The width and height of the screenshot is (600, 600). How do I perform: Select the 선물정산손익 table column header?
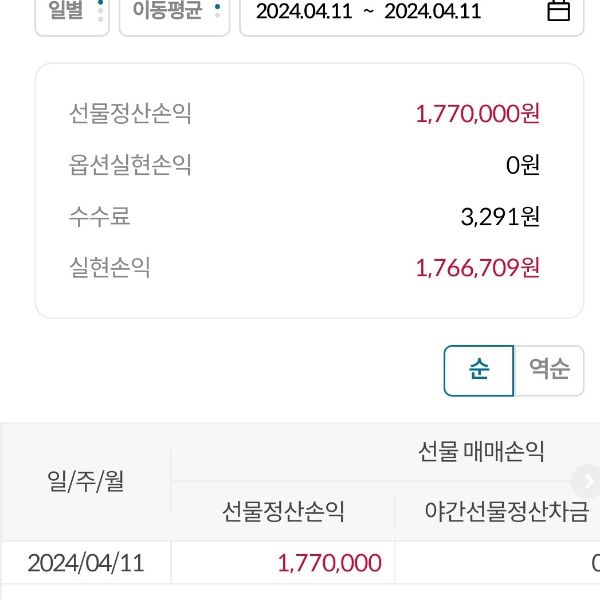(283, 512)
